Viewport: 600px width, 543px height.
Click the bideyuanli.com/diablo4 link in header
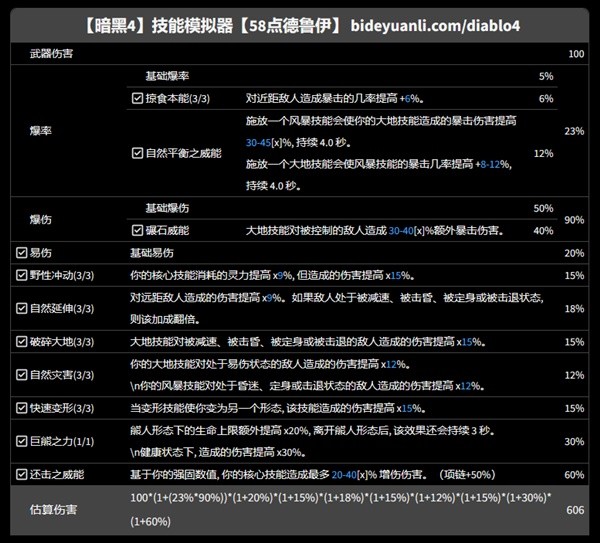(435, 26)
